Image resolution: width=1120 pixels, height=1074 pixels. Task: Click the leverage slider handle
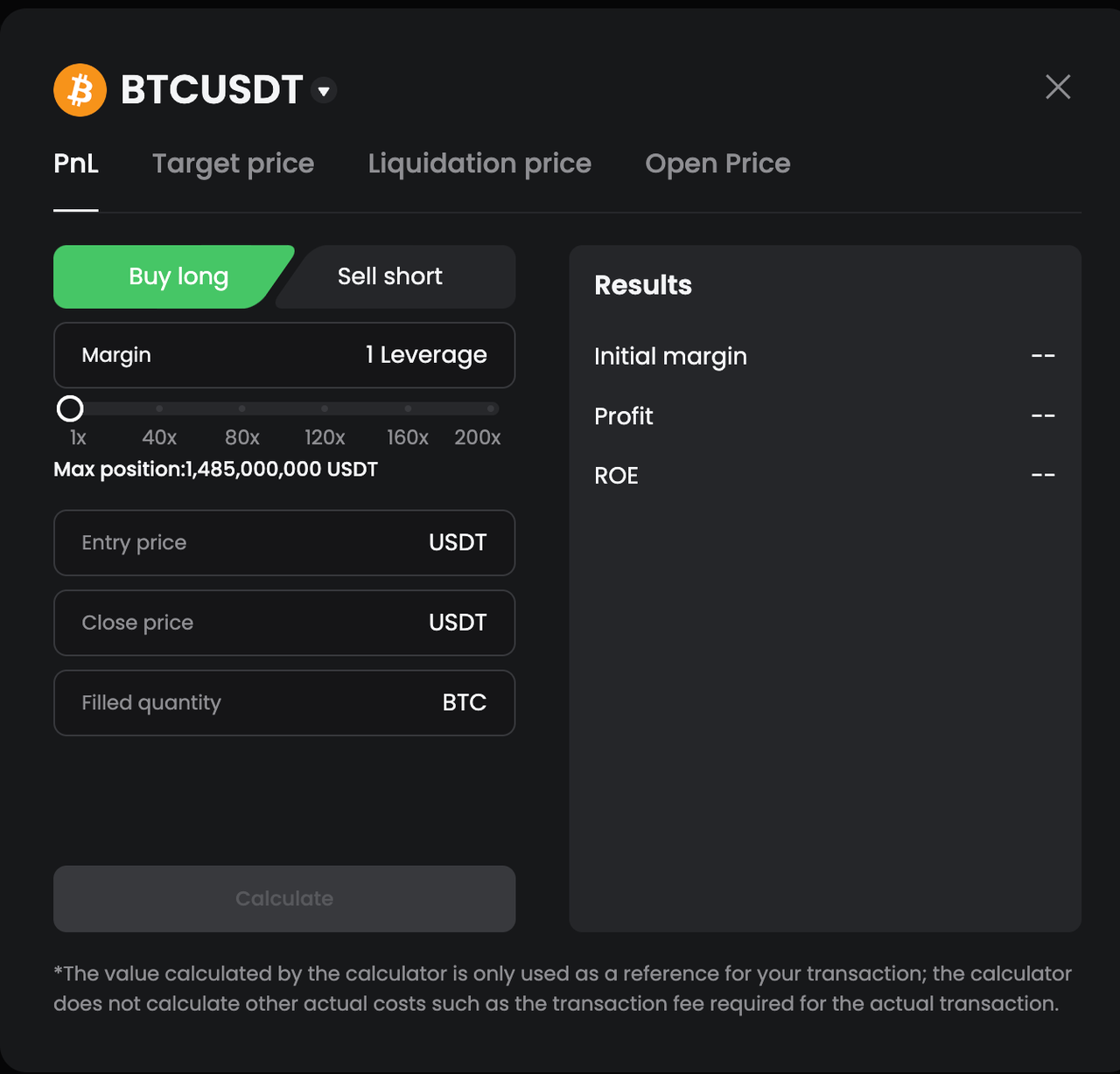pyautogui.click(x=70, y=408)
